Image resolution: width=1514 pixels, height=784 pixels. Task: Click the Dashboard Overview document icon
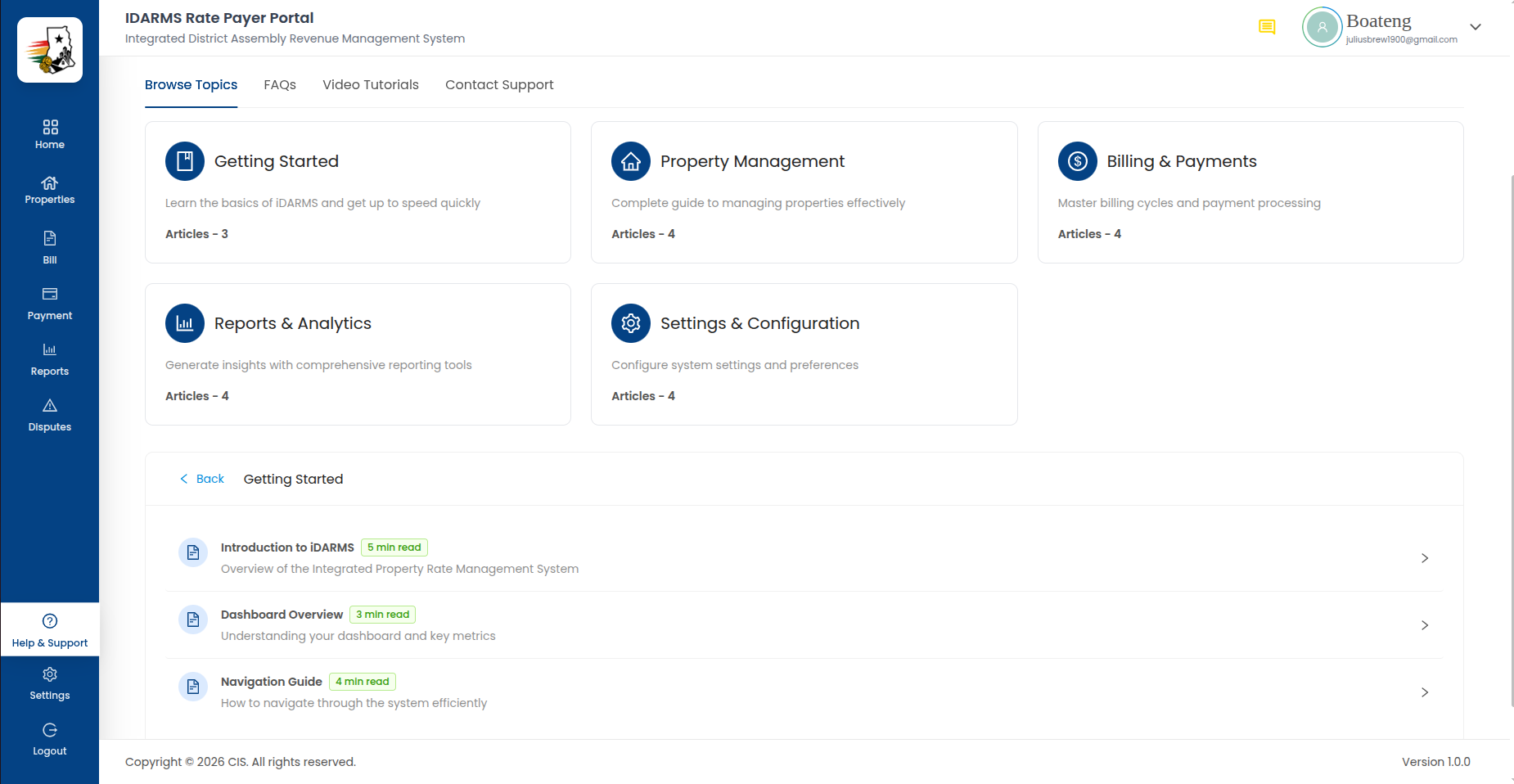click(193, 620)
